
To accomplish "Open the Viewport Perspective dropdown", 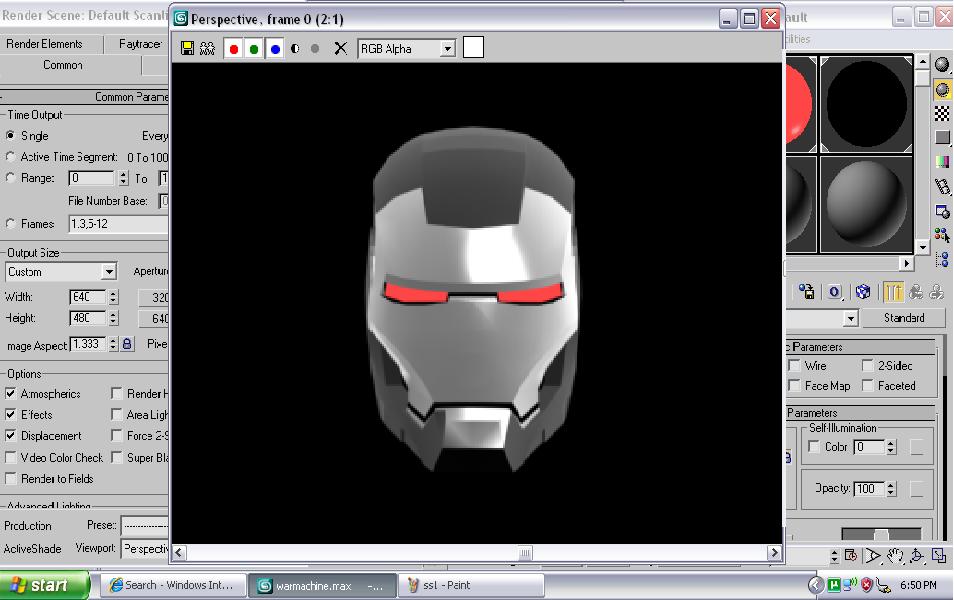I will click(145, 549).
